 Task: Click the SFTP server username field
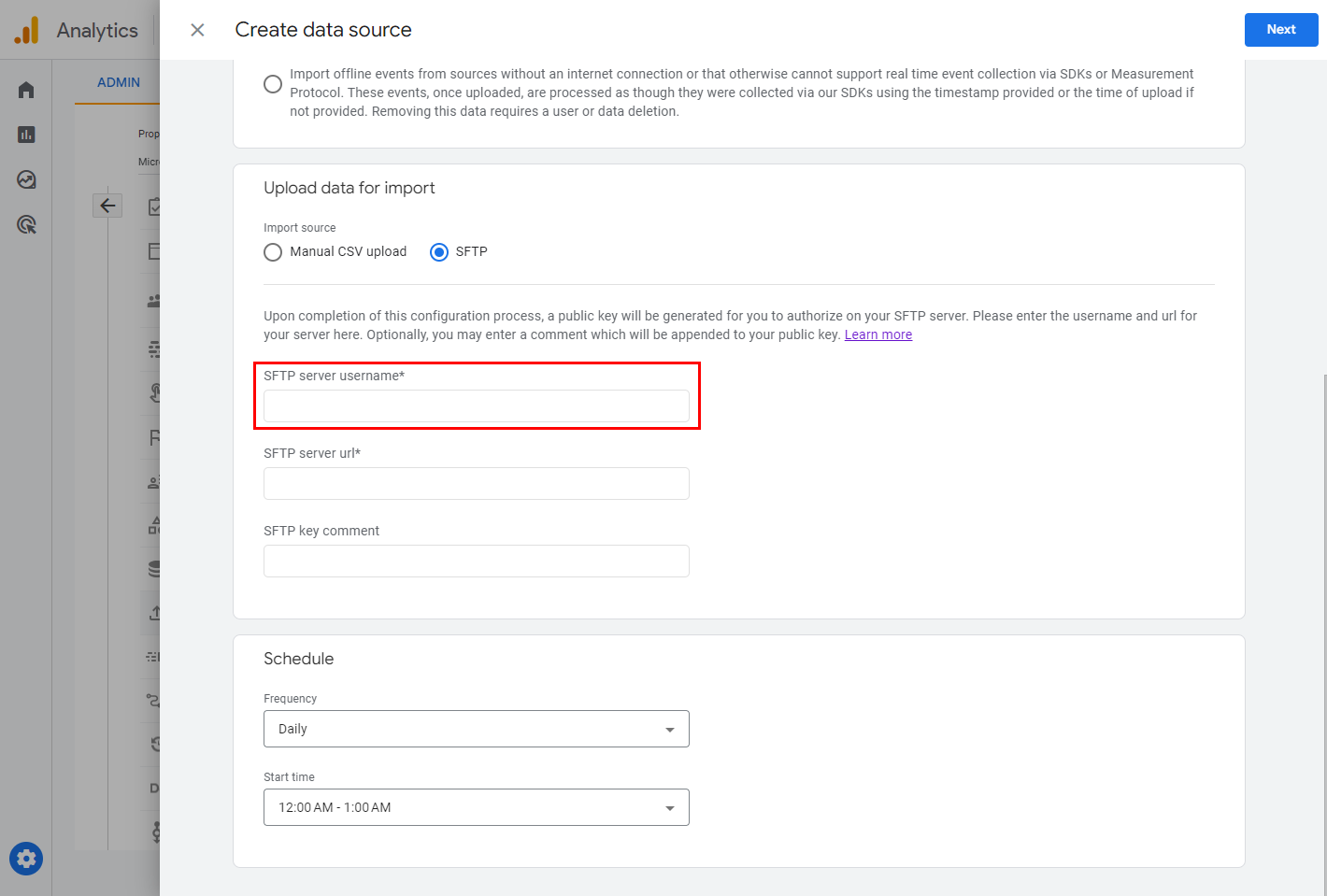click(476, 406)
